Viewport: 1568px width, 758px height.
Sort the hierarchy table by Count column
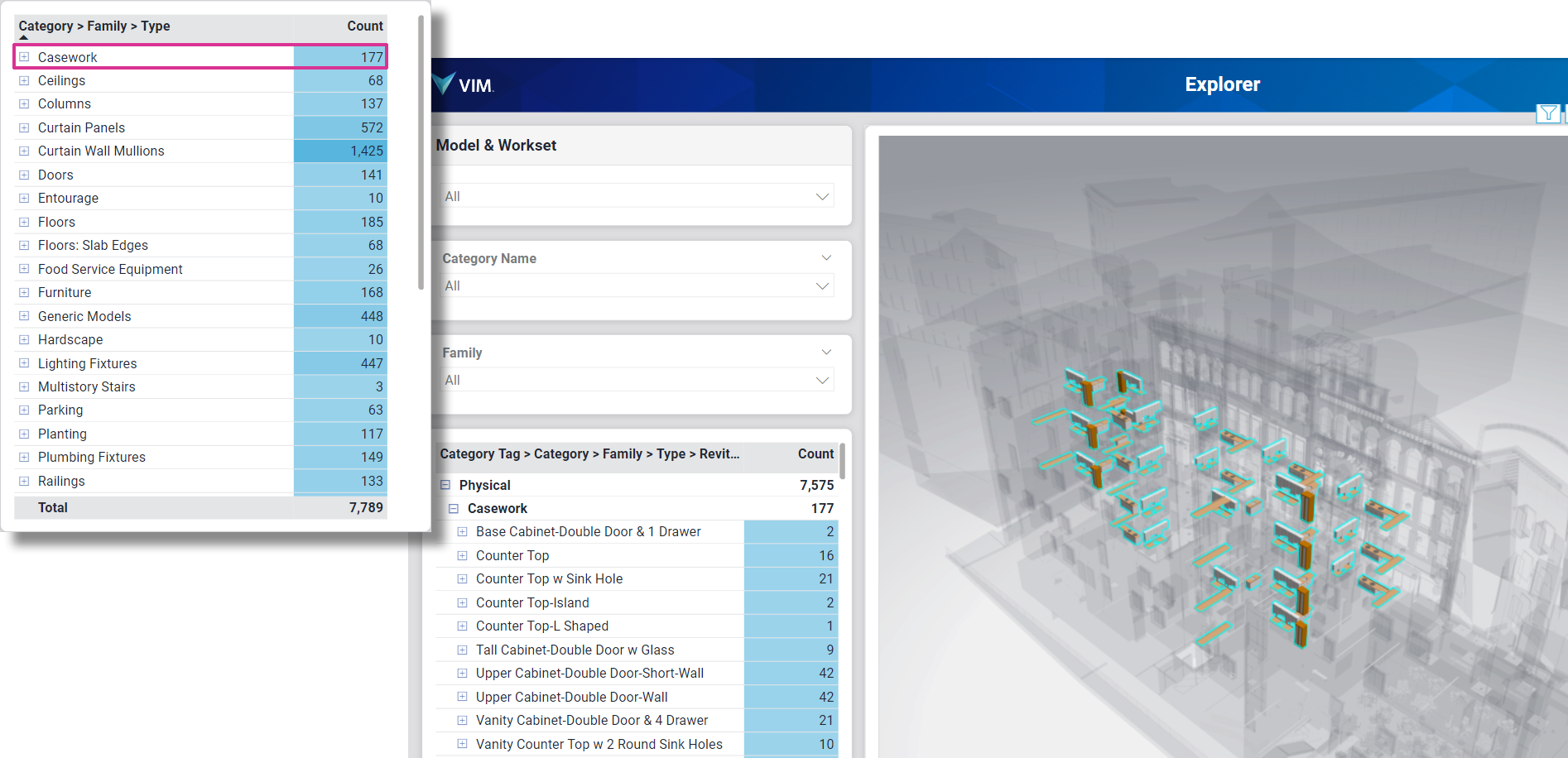pos(815,453)
